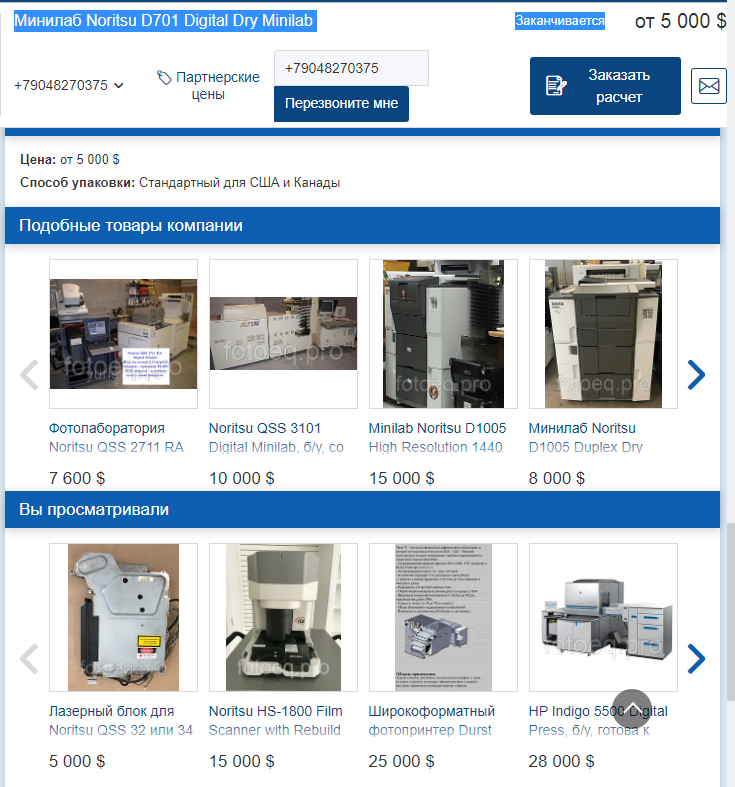This screenshot has width=735, height=787.
Task: Click the 10 000 $ price text
Action: (x=241, y=478)
